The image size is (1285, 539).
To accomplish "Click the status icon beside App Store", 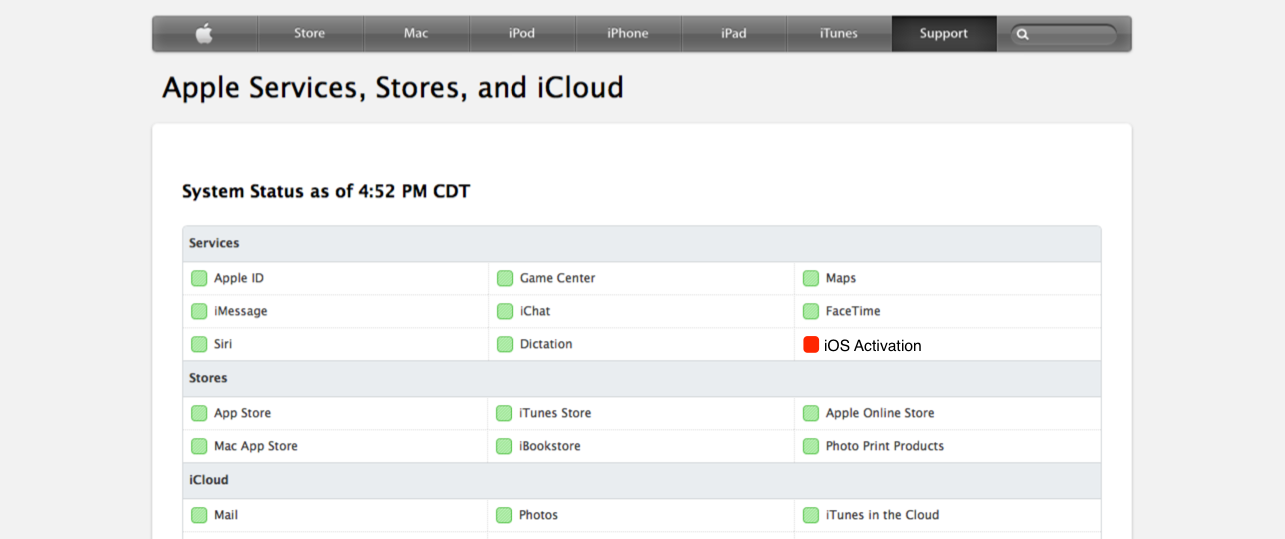I will coord(199,413).
